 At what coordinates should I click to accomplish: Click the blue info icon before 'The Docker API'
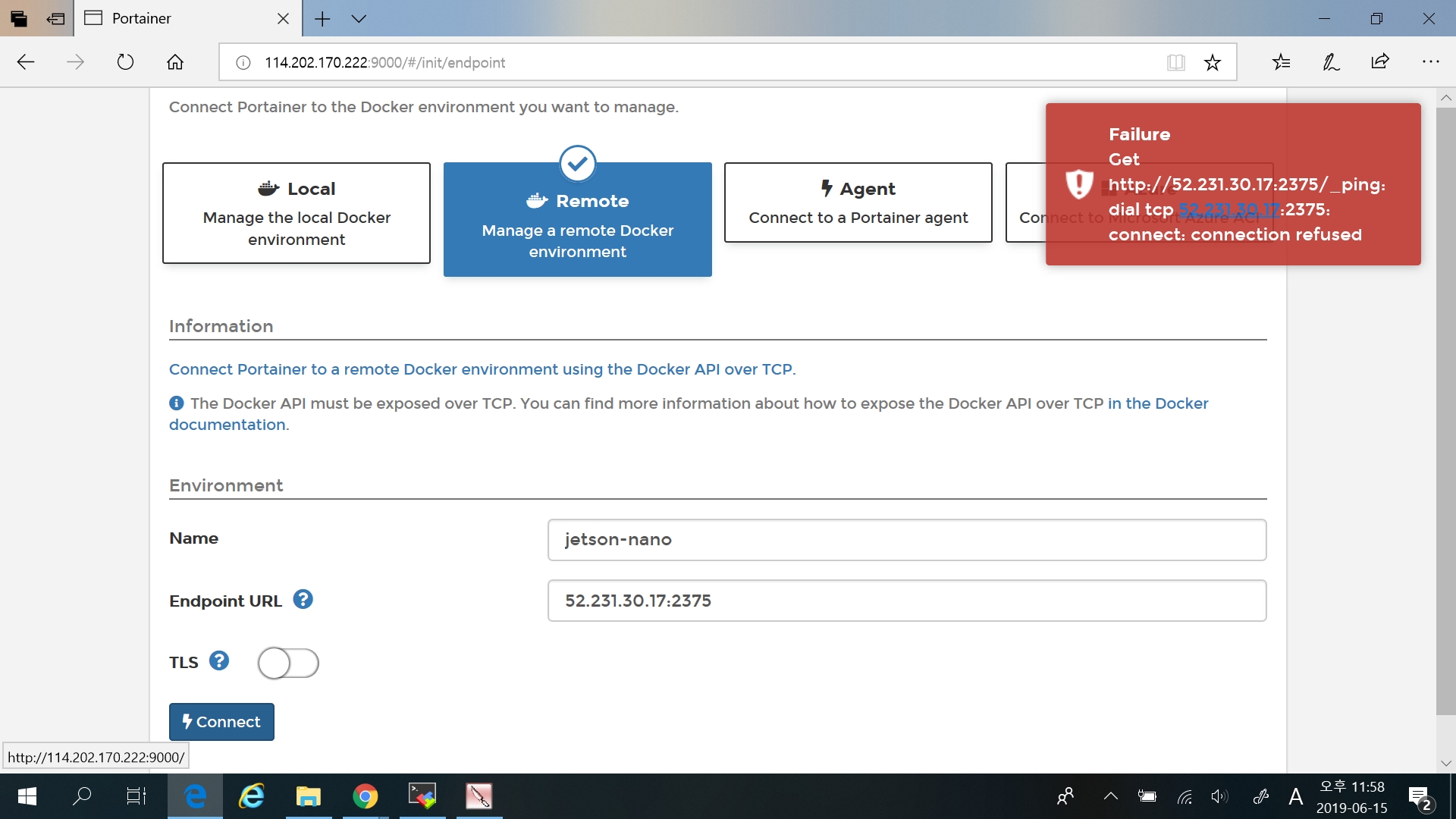pyautogui.click(x=177, y=403)
